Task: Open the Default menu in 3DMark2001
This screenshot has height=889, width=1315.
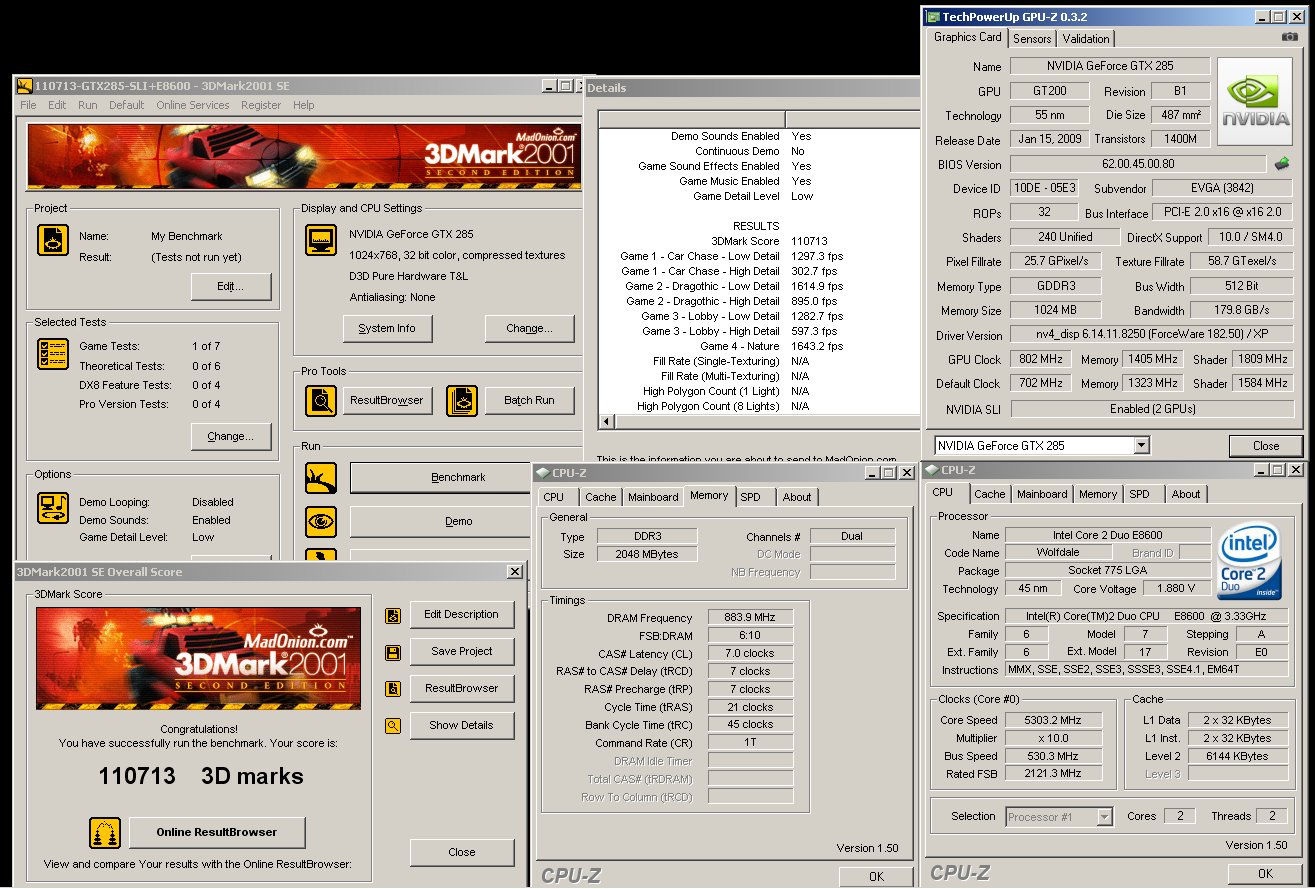Action: [x=127, y=105]
